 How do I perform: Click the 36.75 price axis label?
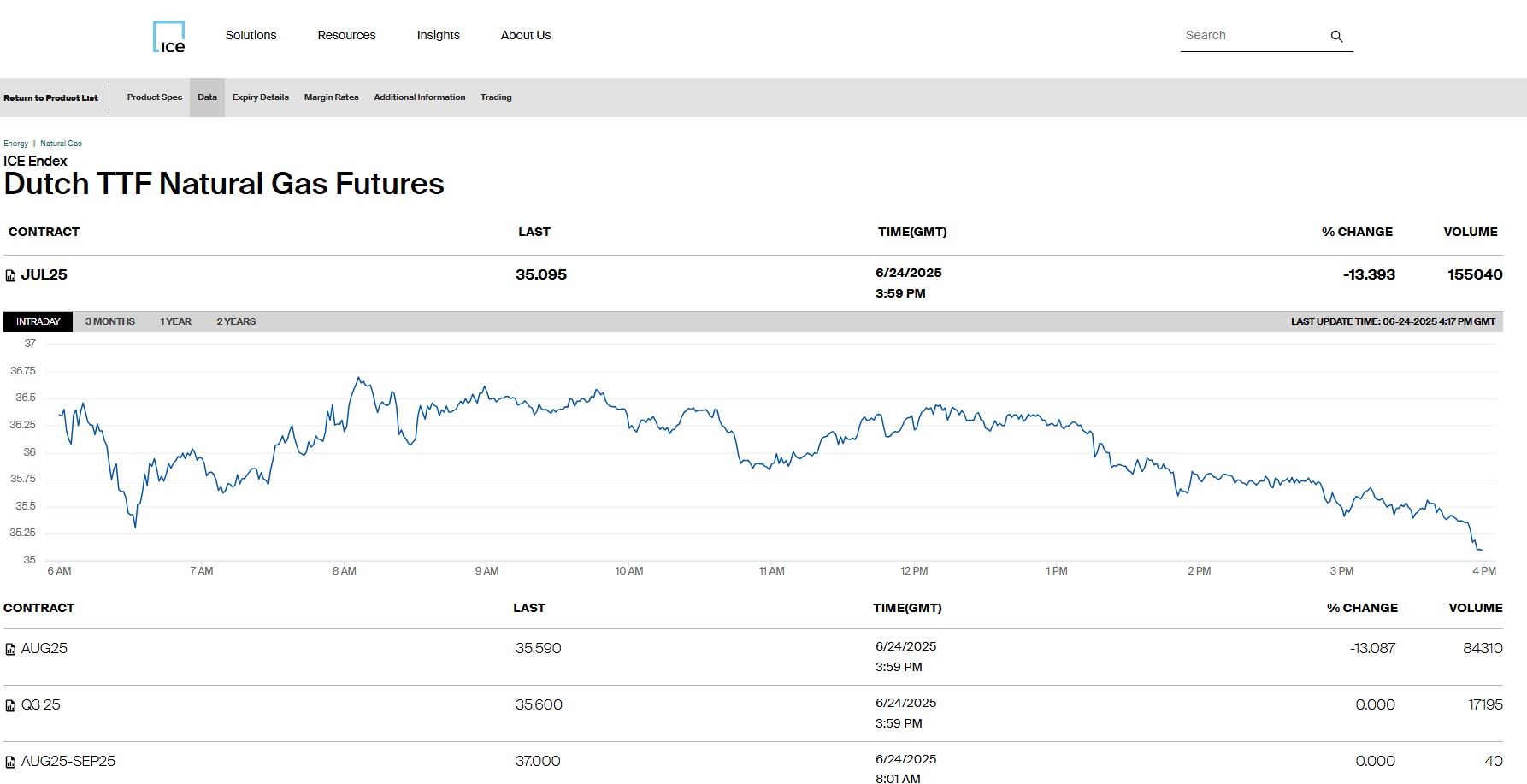tap(23, 371)
